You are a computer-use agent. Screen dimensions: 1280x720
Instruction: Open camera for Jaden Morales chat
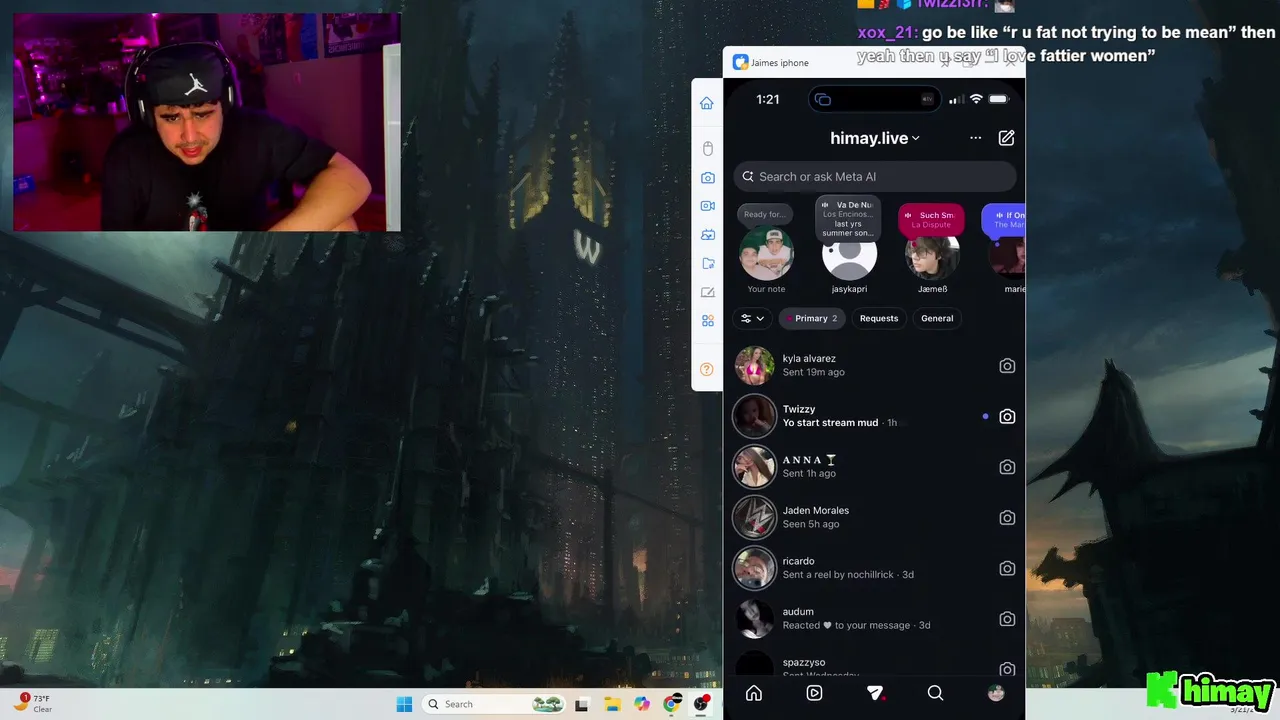[x=1007, y=518]
